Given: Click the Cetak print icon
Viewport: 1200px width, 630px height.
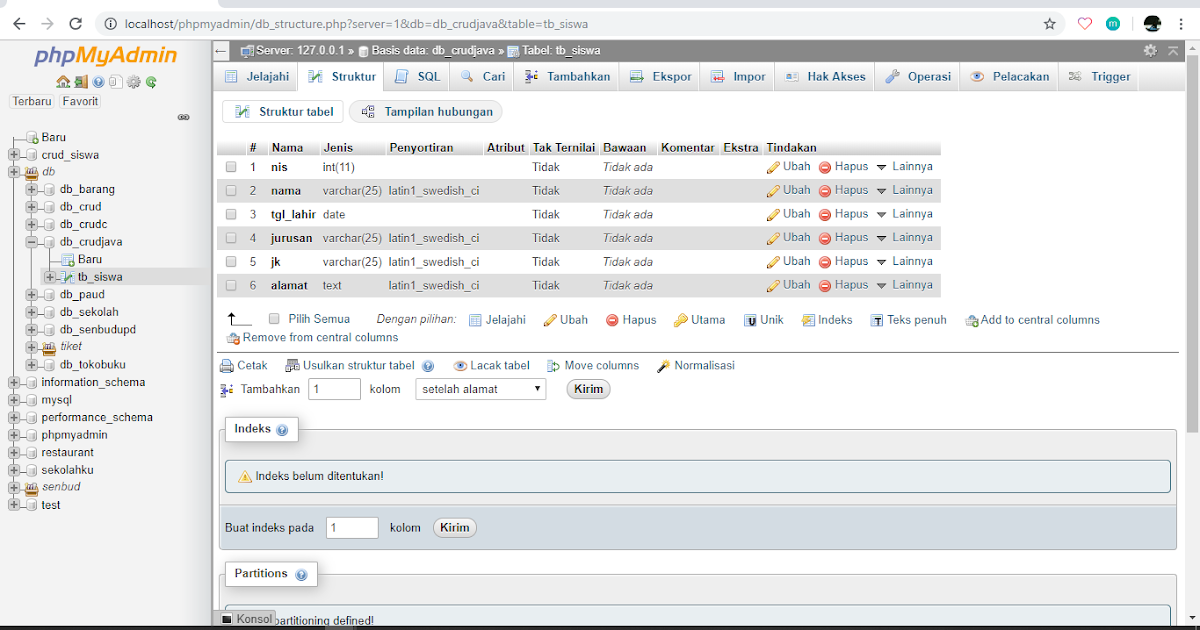Looking at the screenshot, I should 228,365.
